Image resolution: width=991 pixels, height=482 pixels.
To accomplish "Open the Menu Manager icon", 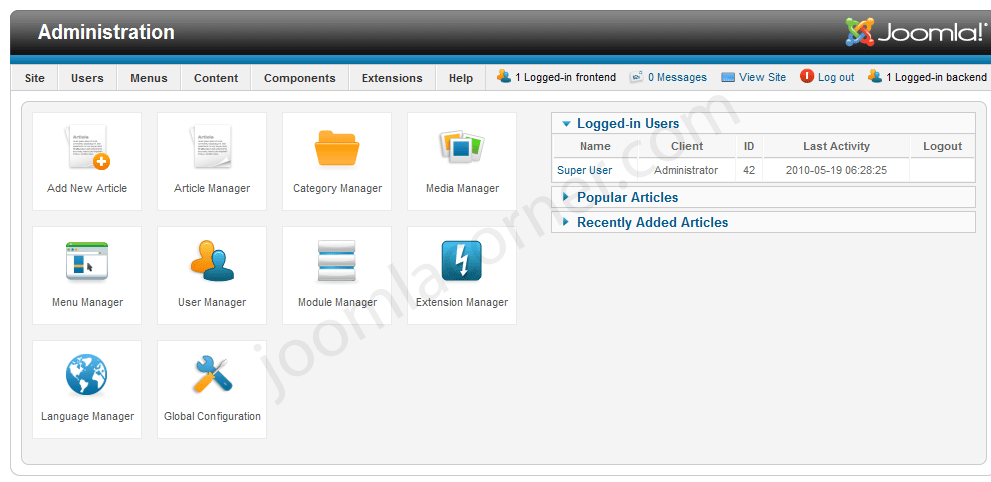I will coord(87,263).
